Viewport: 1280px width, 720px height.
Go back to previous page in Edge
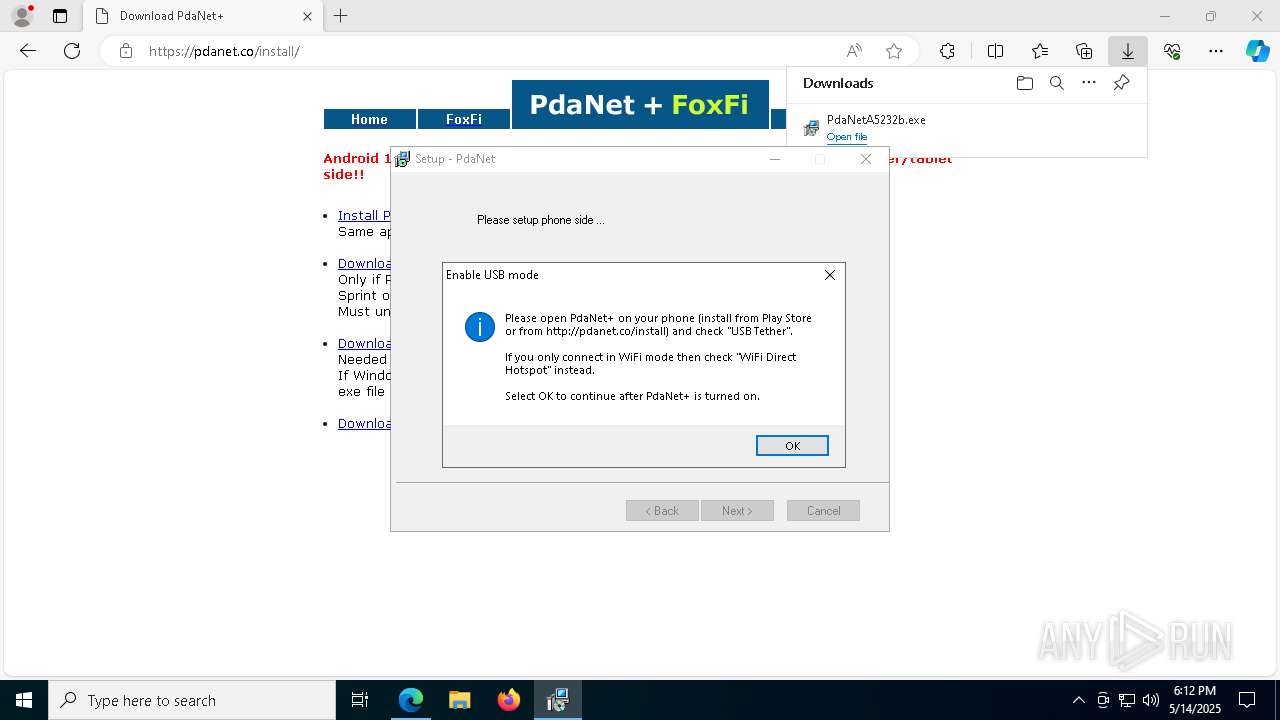coord(28,51)
